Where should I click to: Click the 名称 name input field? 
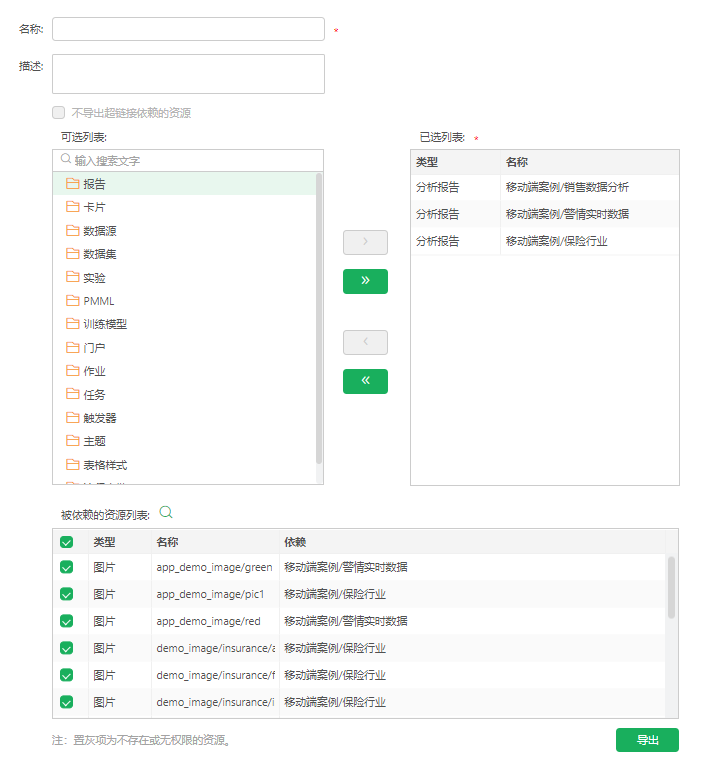188,29
